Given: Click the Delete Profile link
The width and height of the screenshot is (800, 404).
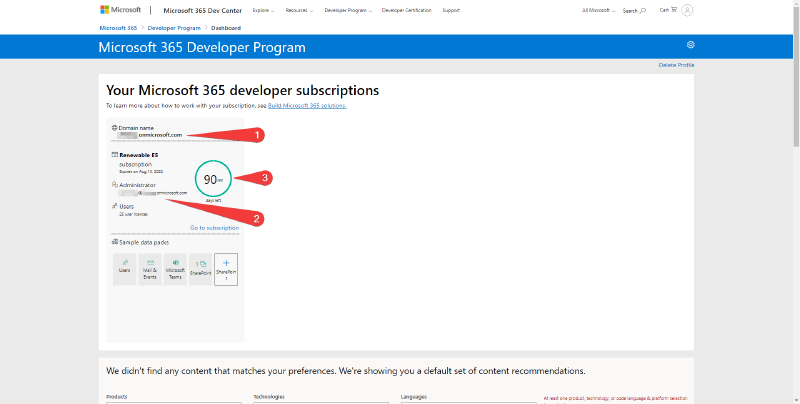Looking at the screenshot, I should click(x=676, y=65).
